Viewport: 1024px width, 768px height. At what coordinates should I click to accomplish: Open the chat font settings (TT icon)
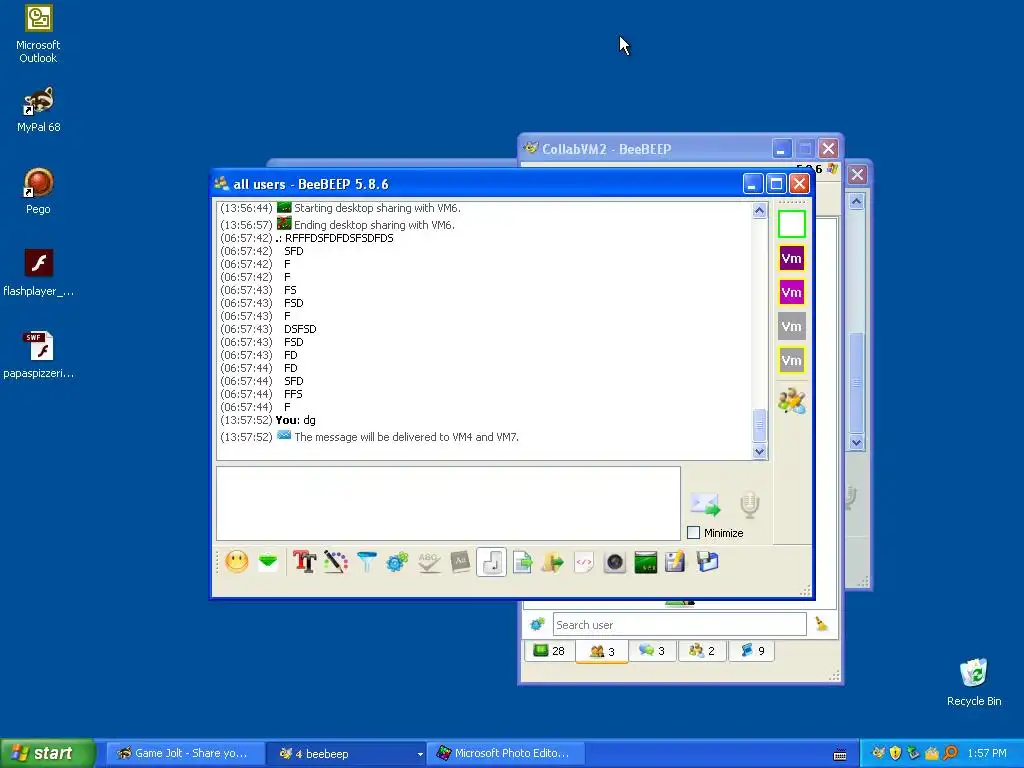point(304,562)
